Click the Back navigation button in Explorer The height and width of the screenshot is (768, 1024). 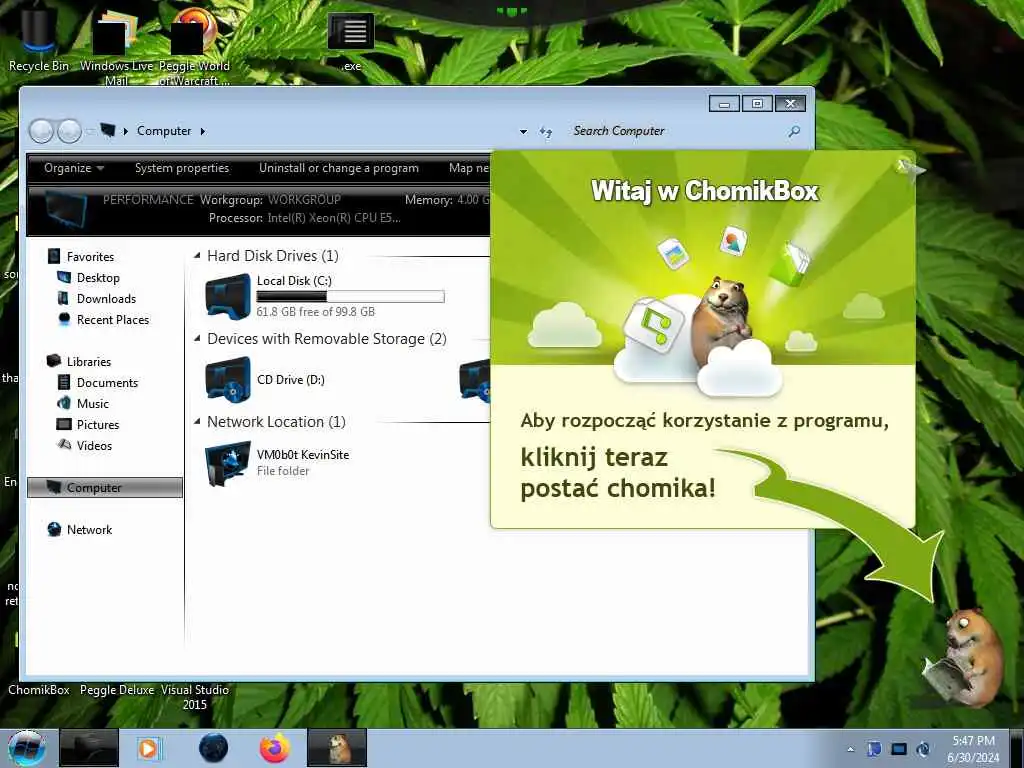pyautogui.click(x=41, y=131)
